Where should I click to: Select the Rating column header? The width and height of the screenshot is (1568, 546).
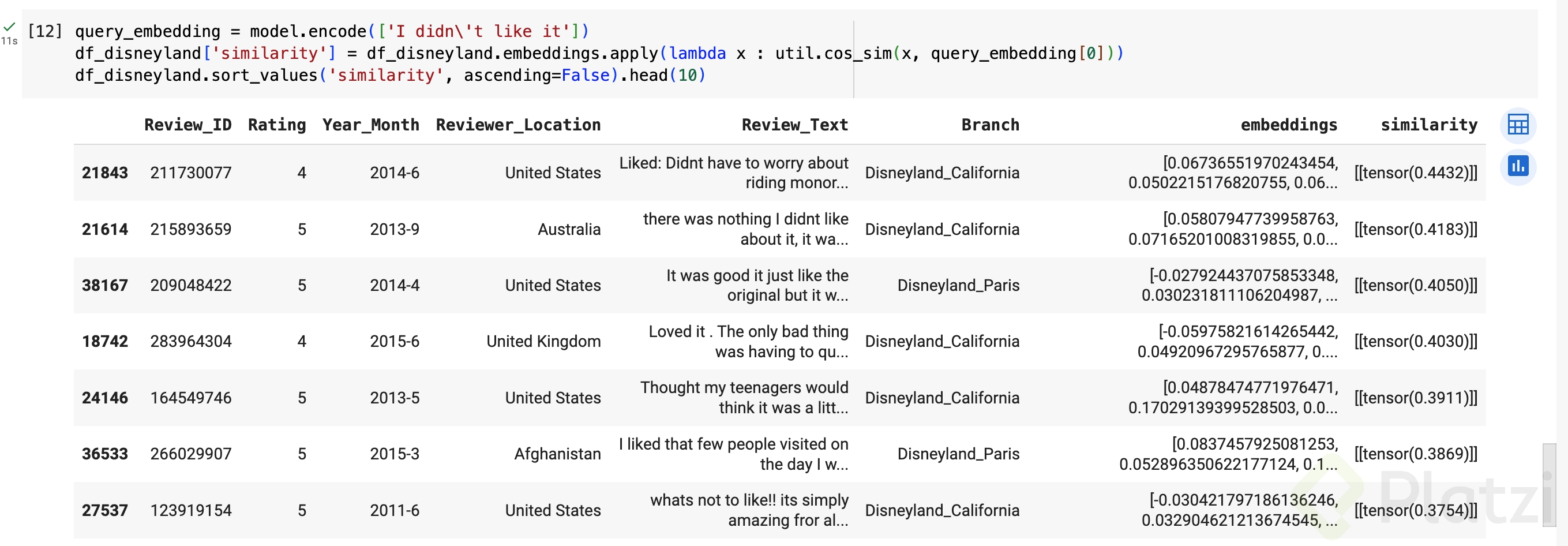coord(276,125)
